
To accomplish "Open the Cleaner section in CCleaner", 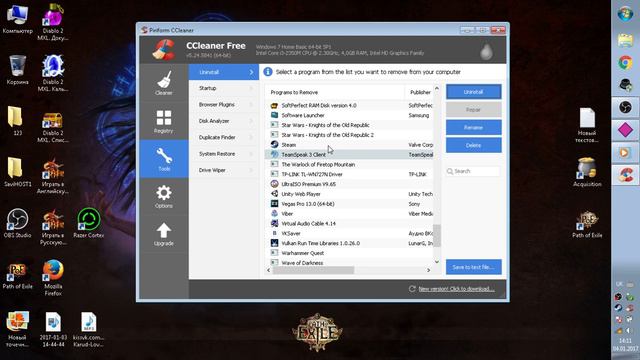I will [x=164, y=83].
